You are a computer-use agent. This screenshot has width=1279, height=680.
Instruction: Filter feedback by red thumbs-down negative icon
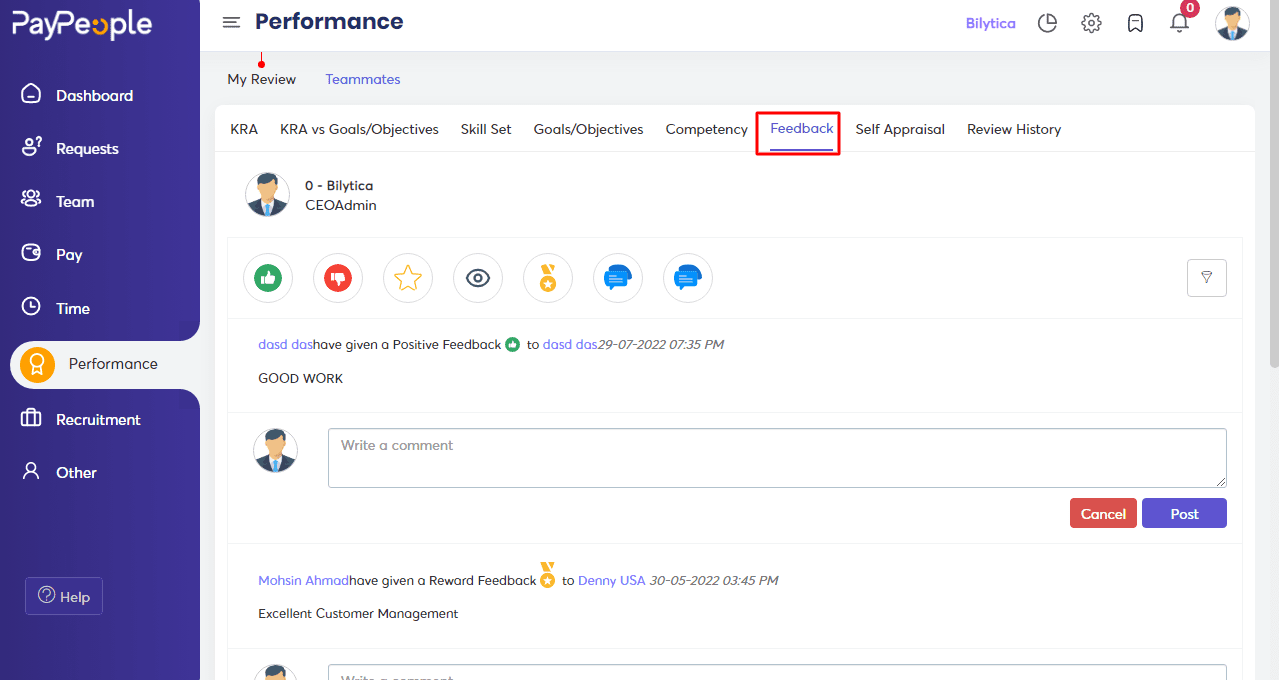click(x=338, y=278)
